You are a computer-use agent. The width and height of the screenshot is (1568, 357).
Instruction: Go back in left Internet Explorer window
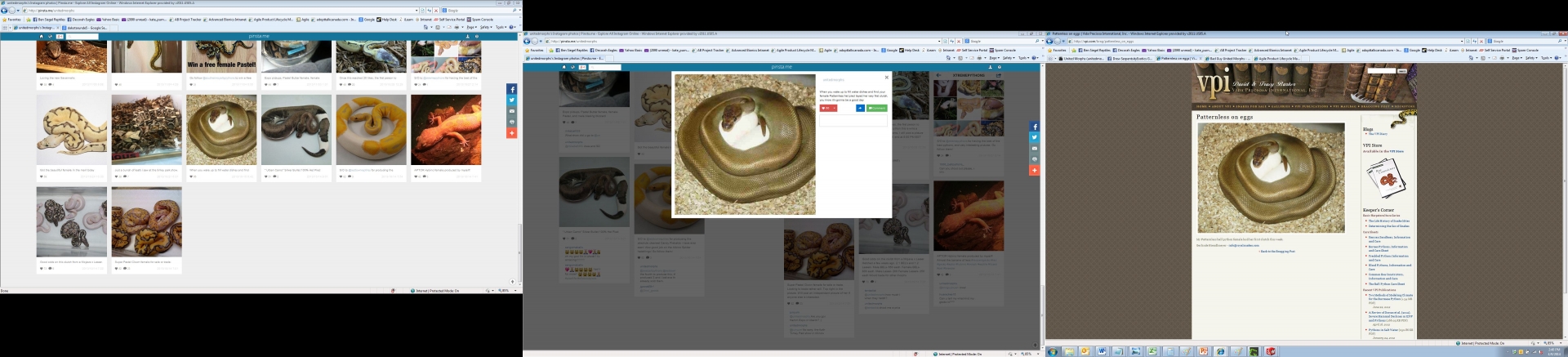(4, 11)
